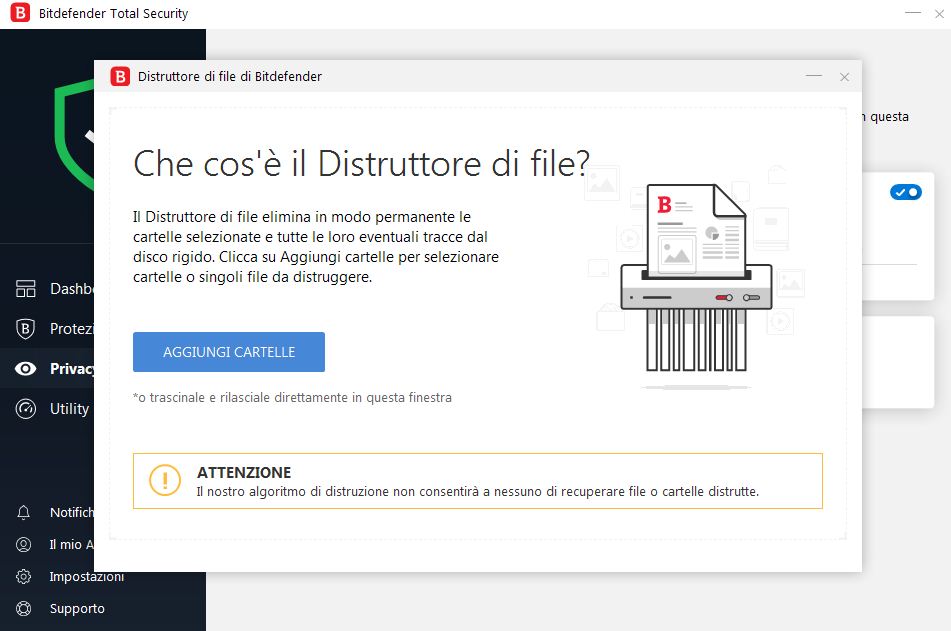Close the Bitdefender Total Security window

click(939, 13)
